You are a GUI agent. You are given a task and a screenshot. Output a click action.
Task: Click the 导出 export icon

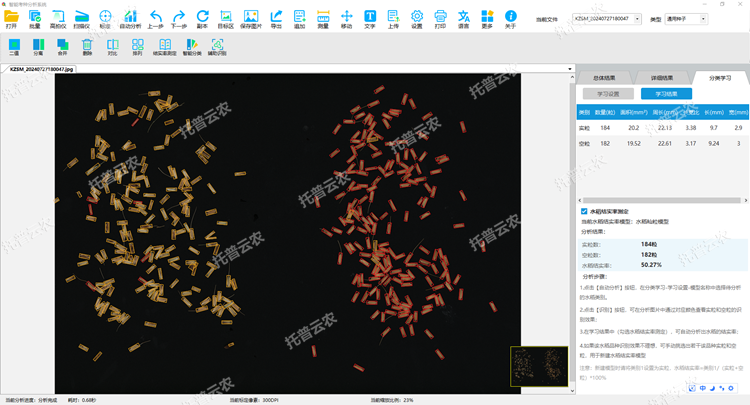click(x=276, y=18)
